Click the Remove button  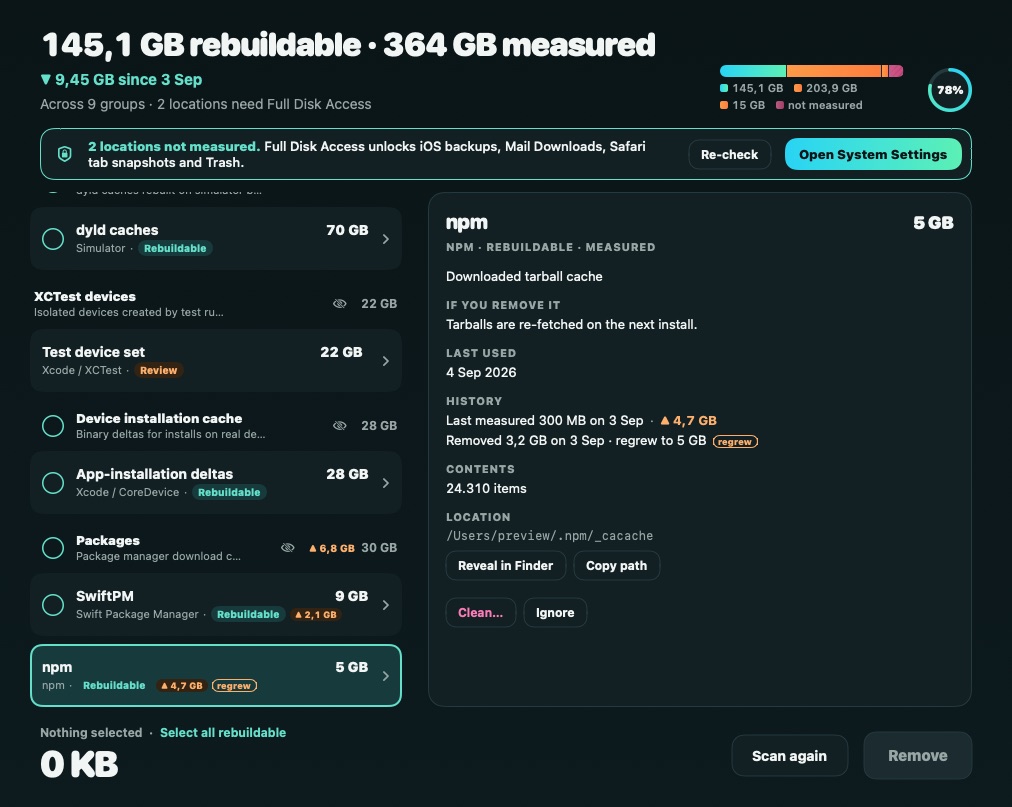click(917, 755)
